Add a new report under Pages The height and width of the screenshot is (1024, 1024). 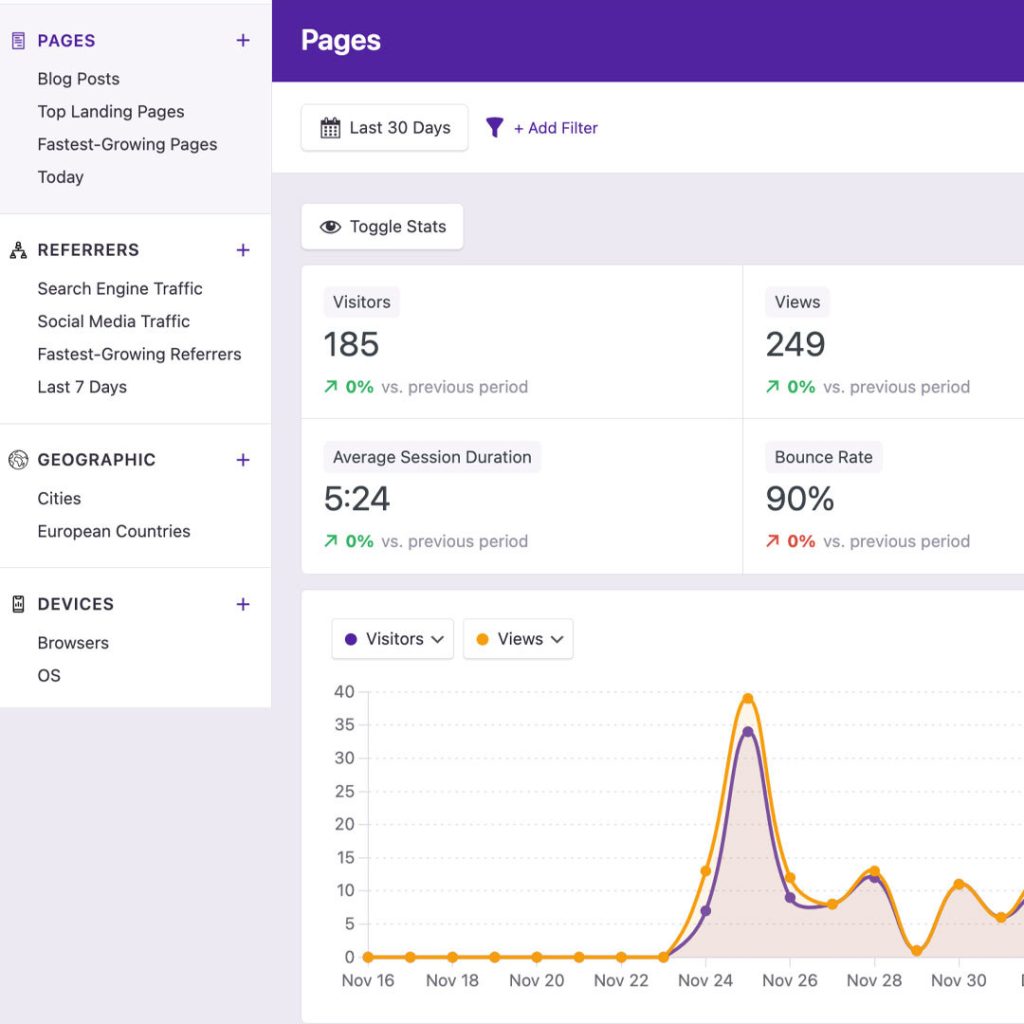click(x=243, y=41)
